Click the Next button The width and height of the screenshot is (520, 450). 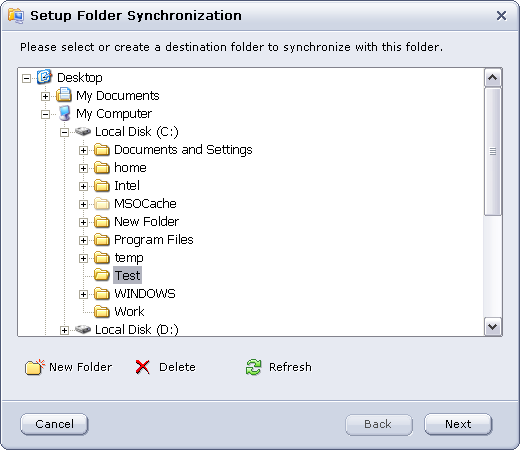point(458,424)
